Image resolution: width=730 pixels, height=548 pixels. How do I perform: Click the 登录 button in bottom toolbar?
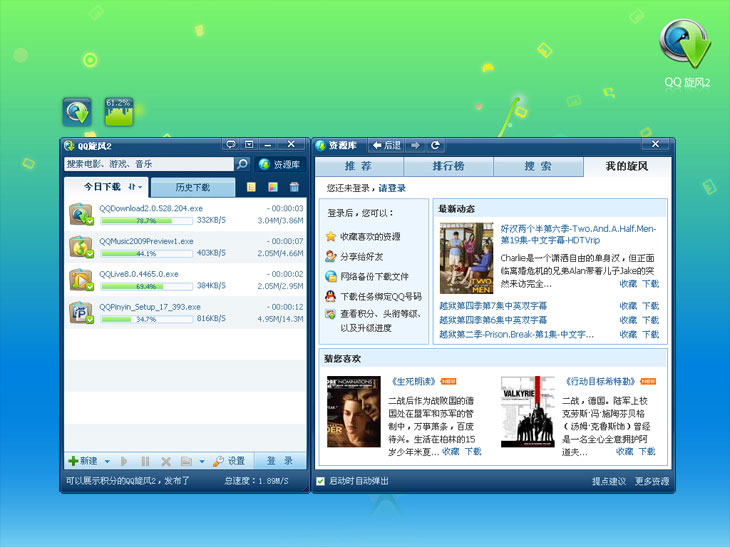point(279,461)
